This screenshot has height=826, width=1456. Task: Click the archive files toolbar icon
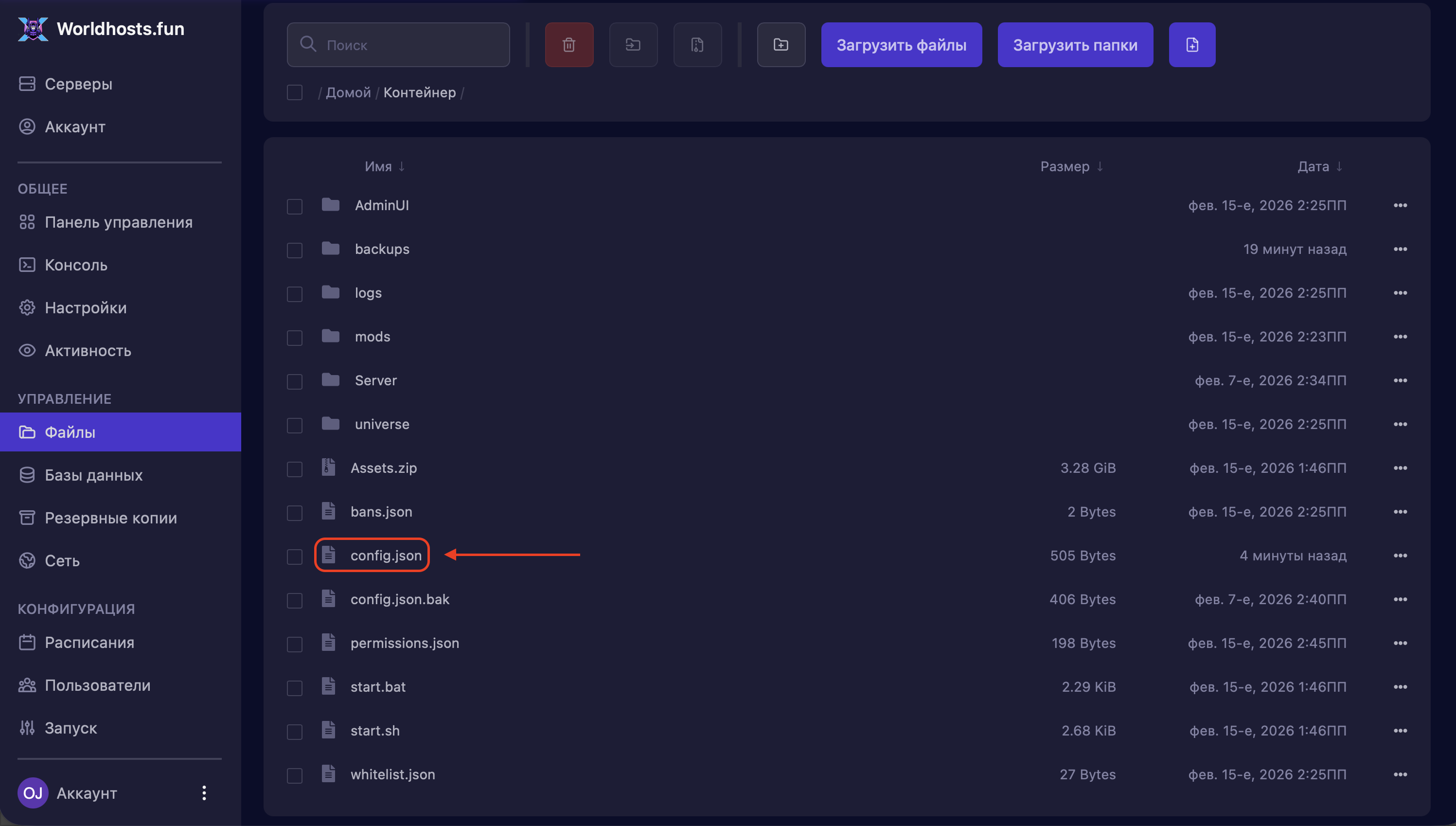point(697,45)
